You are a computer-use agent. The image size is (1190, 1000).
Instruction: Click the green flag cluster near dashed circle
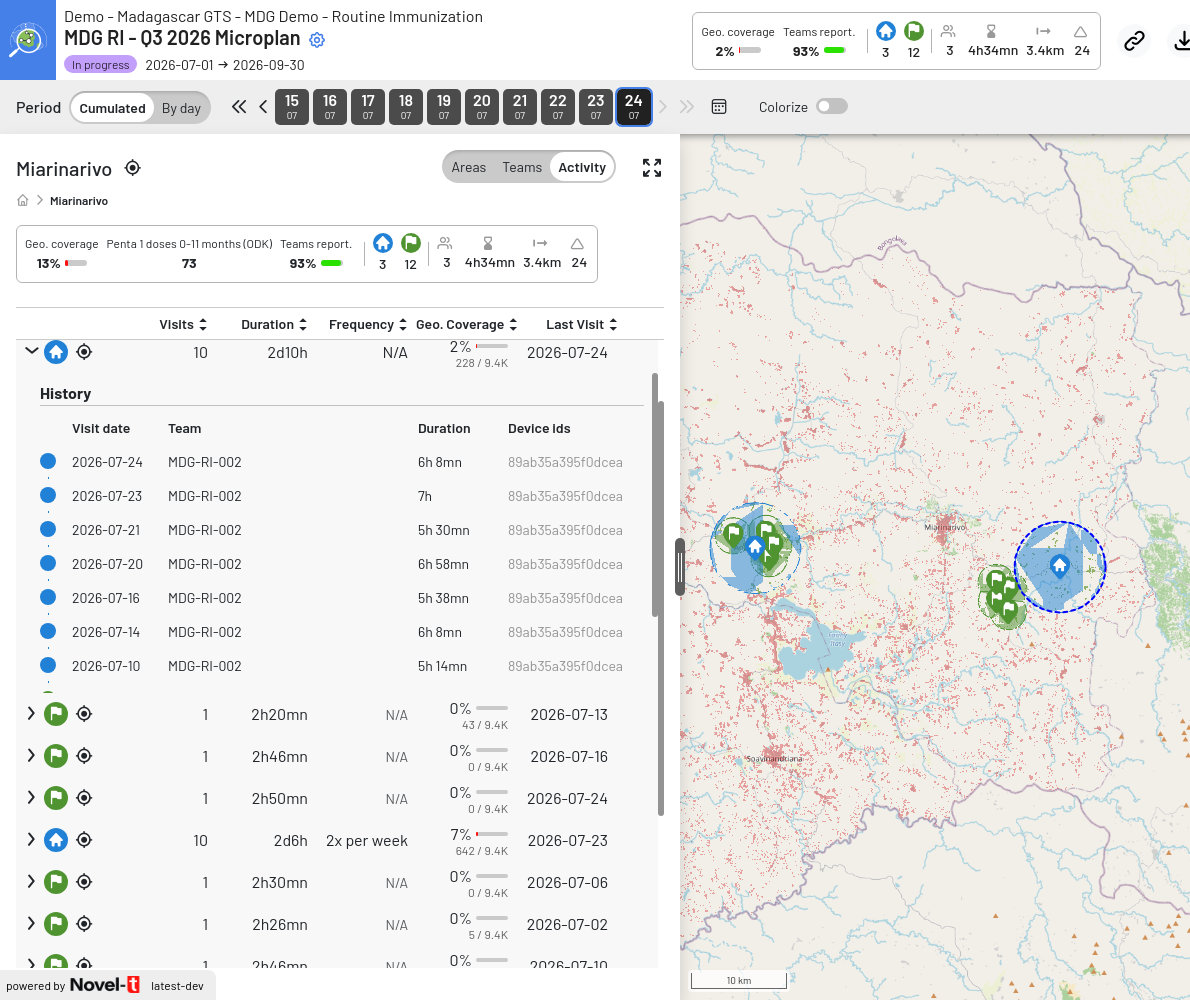pos(1002,597)
